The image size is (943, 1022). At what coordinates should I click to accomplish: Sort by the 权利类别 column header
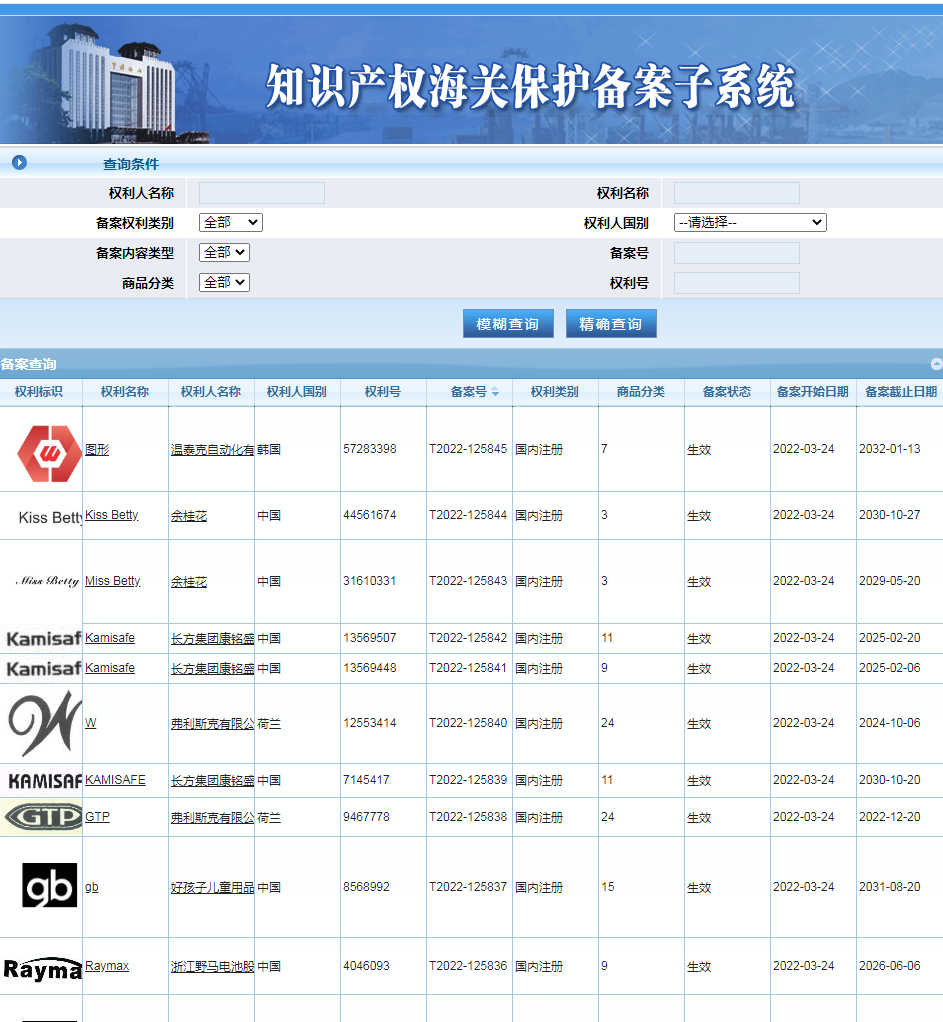555,392
